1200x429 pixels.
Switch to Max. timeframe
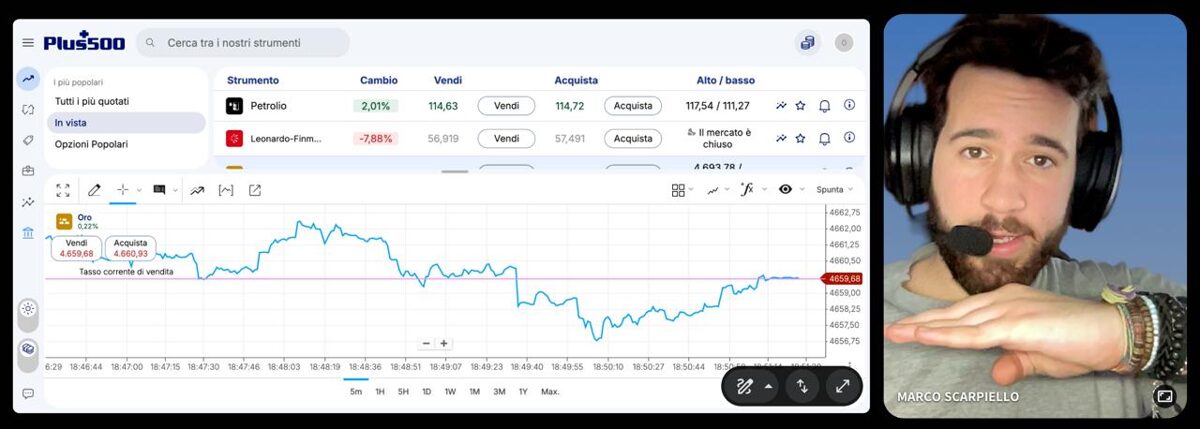click(x=550, y=391)
